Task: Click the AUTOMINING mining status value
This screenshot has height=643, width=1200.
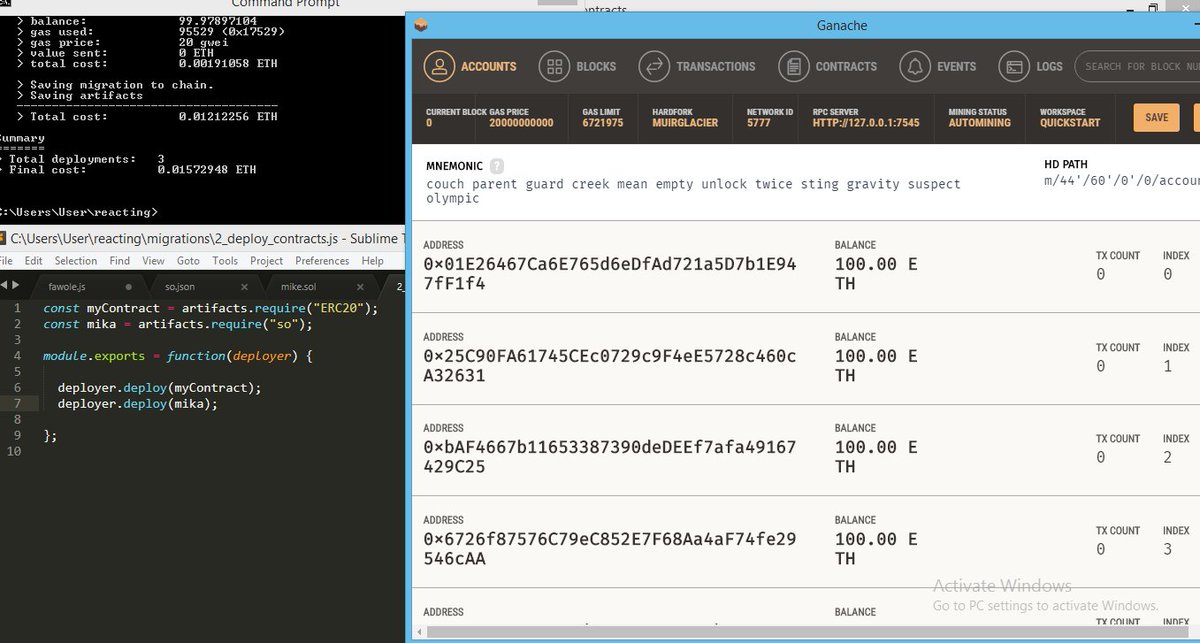Action: pos(979,123)
